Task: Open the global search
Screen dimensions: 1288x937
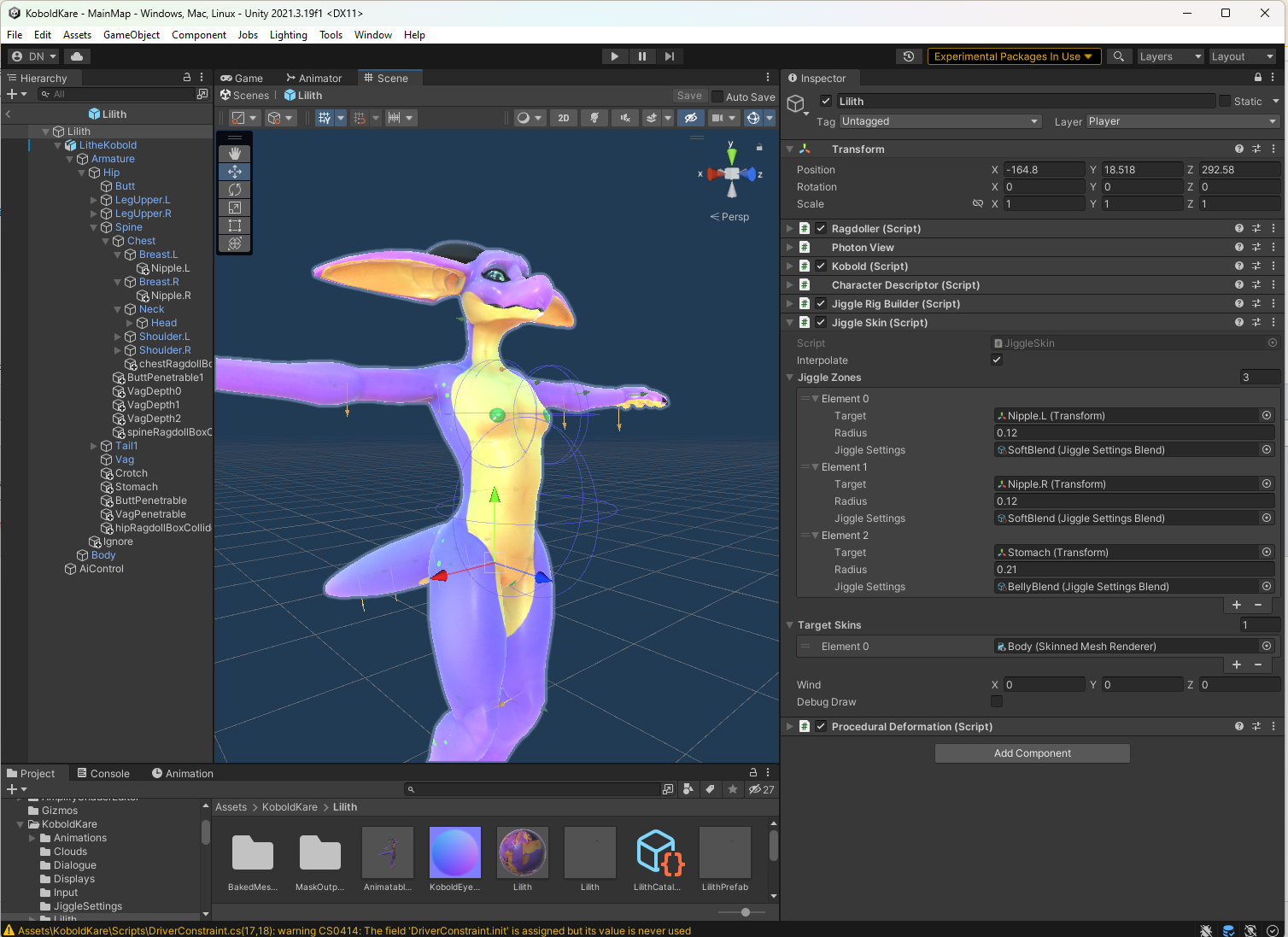Action: pyautogui.click(x=1118, y=56)
